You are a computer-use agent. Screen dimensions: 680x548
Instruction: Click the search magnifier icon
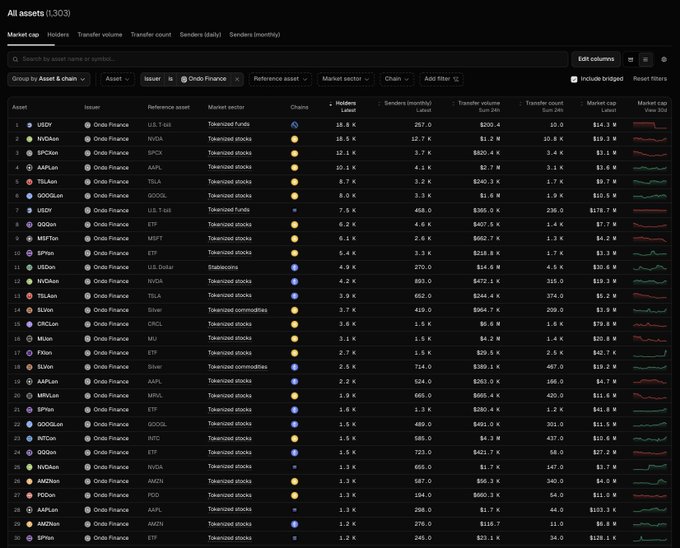[16, 59]
